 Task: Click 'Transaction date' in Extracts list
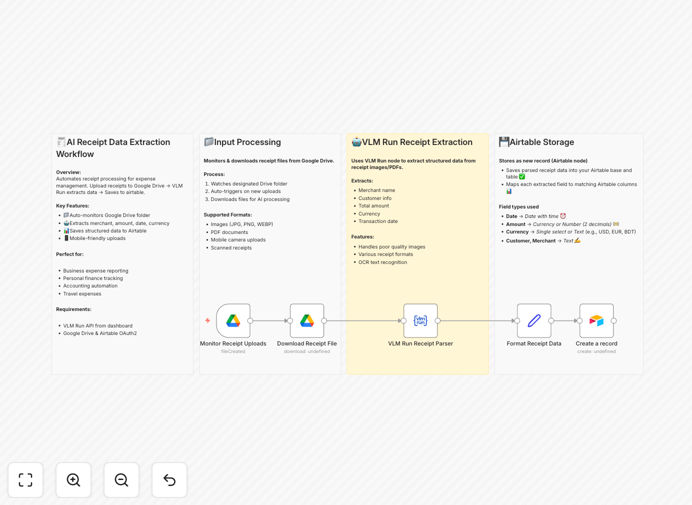point(378,221)
